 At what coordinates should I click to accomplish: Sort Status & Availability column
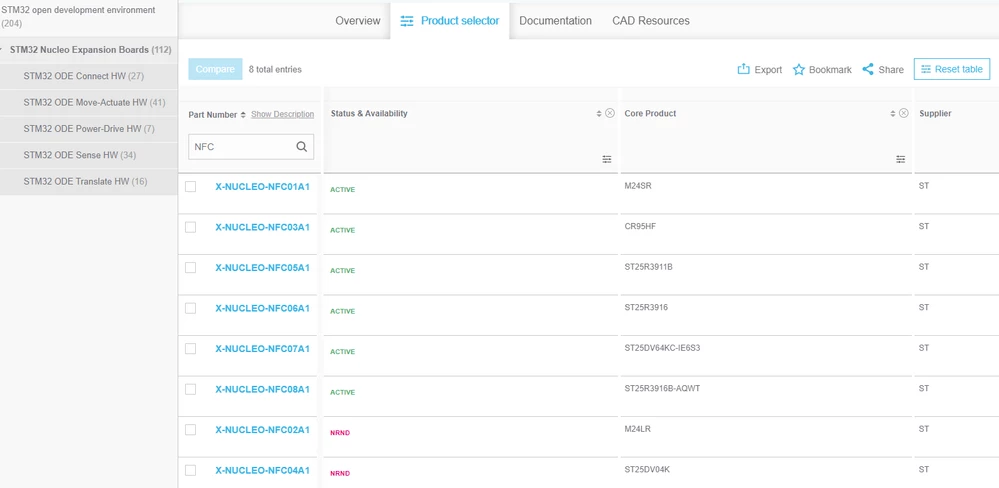click(x=599, y=113)
